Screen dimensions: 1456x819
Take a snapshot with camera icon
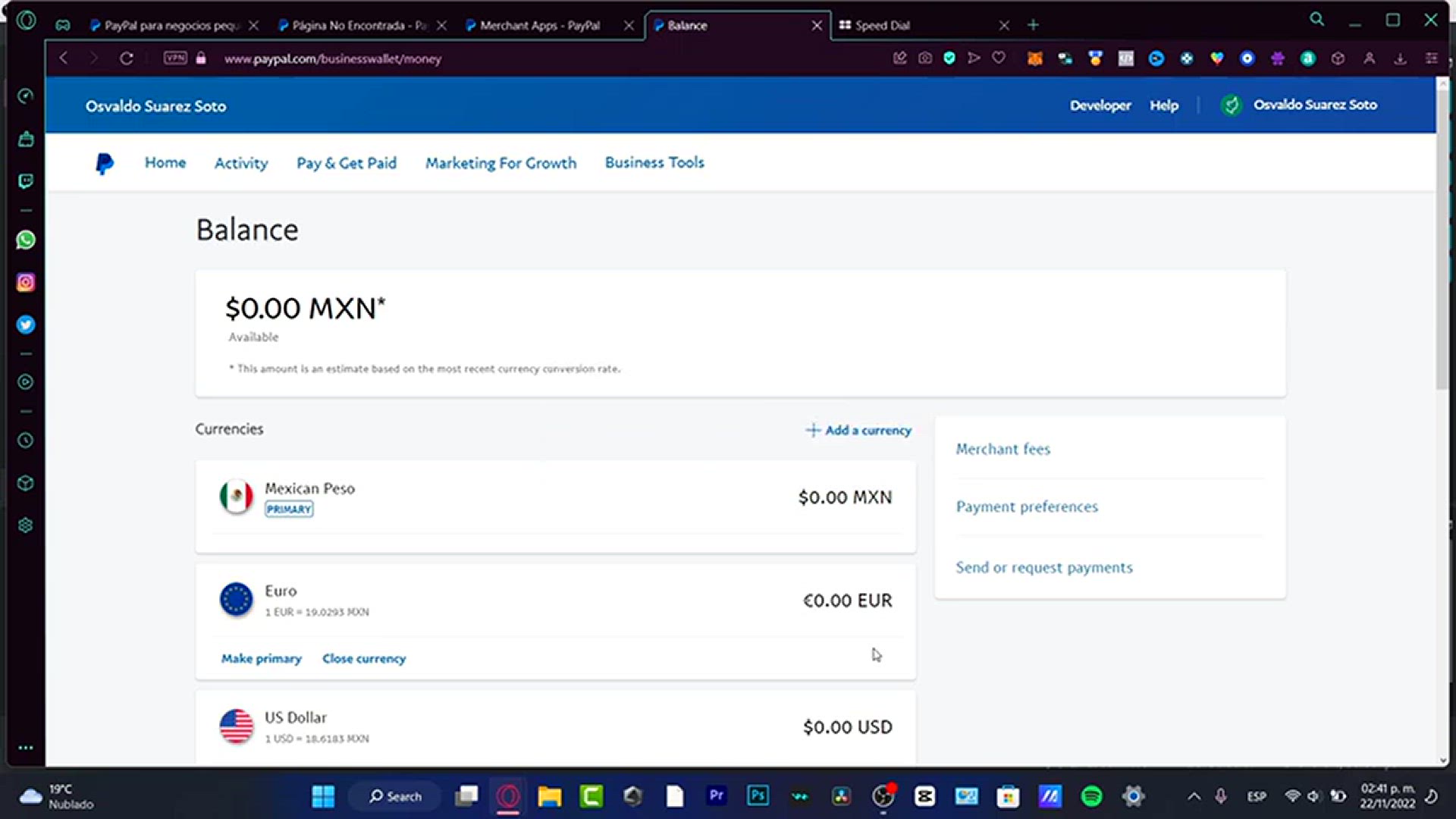click(925, 58)
